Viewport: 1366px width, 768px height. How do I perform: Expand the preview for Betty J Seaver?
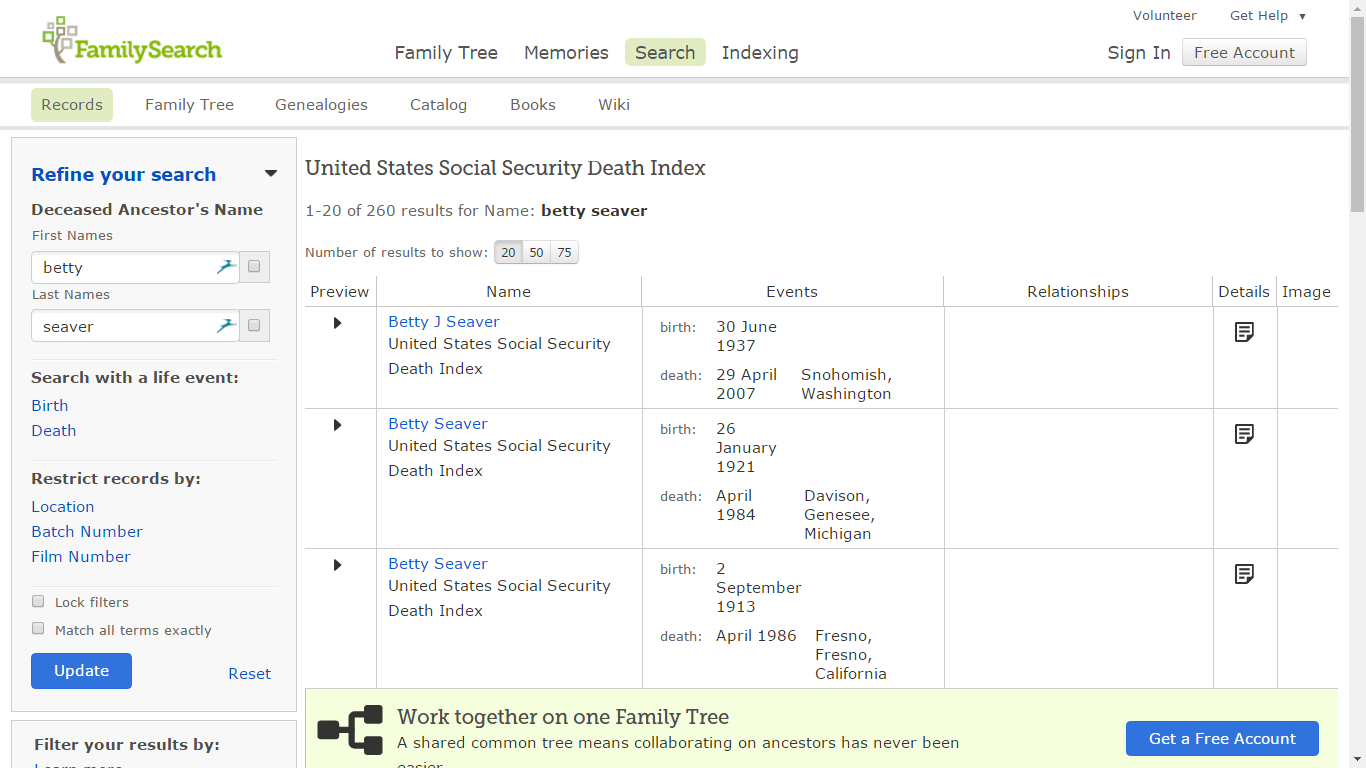point(337,322)
